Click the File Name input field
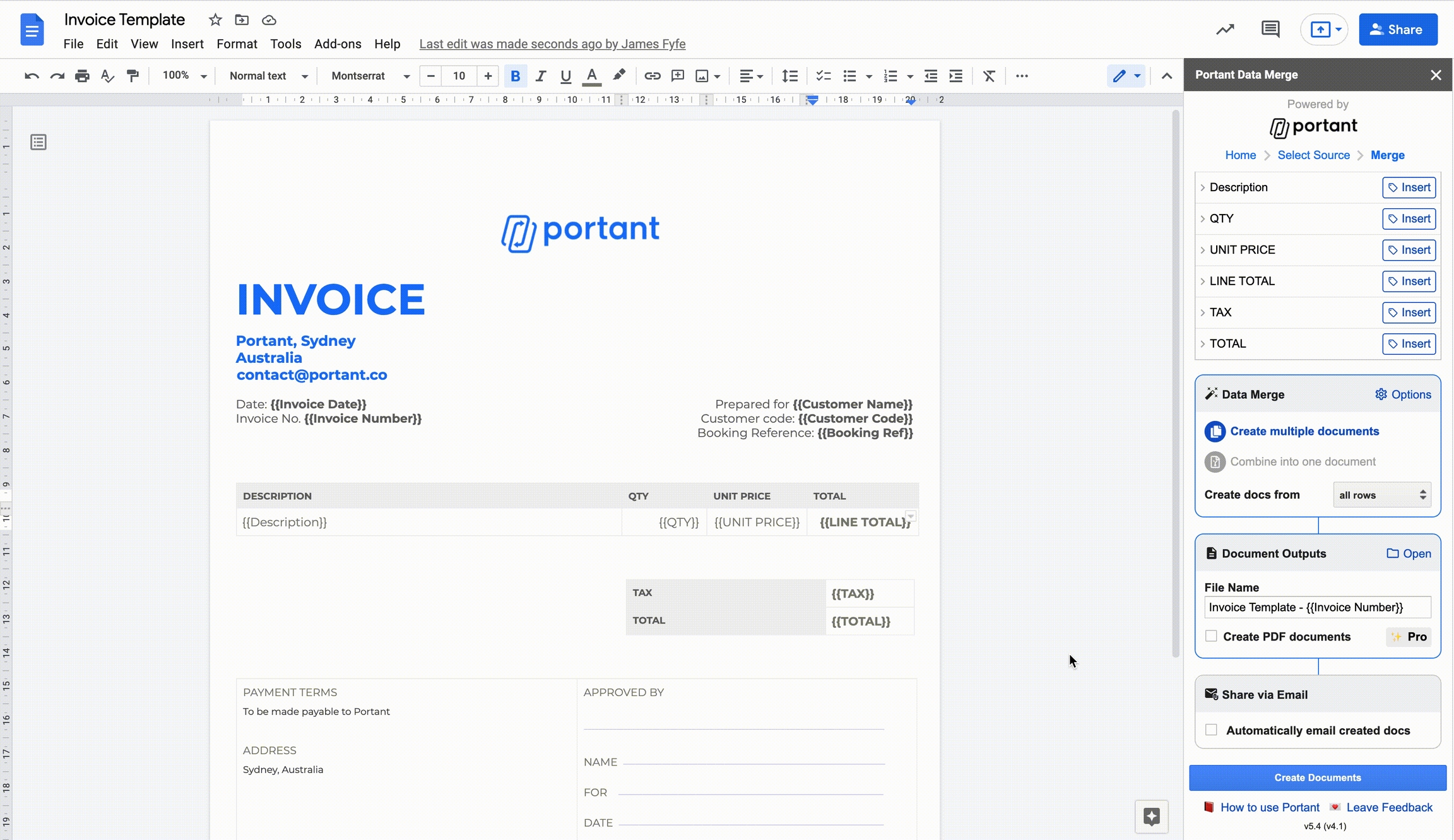1454x840 pixels. 1317,607
